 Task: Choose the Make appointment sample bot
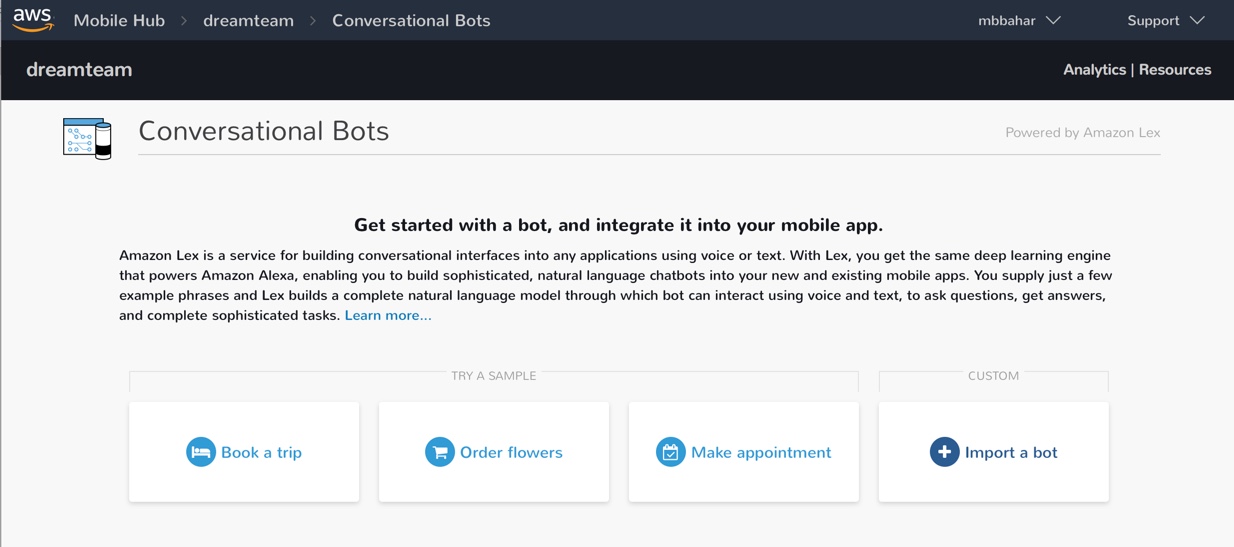(x=744, y=452)
